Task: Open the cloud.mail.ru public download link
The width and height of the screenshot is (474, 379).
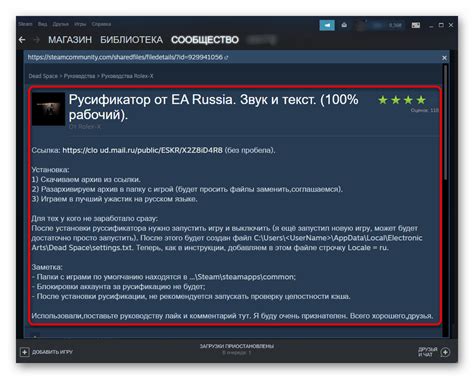Action: point(142,150)
